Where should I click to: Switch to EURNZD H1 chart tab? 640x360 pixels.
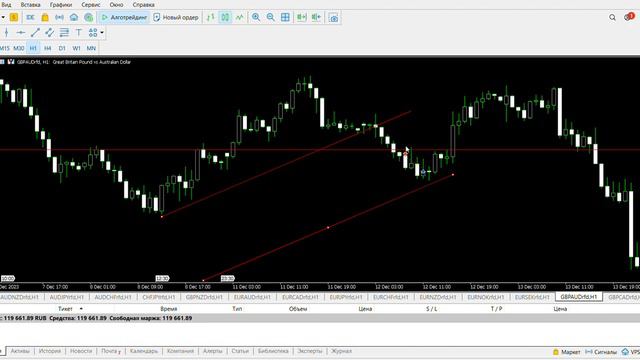438,297
